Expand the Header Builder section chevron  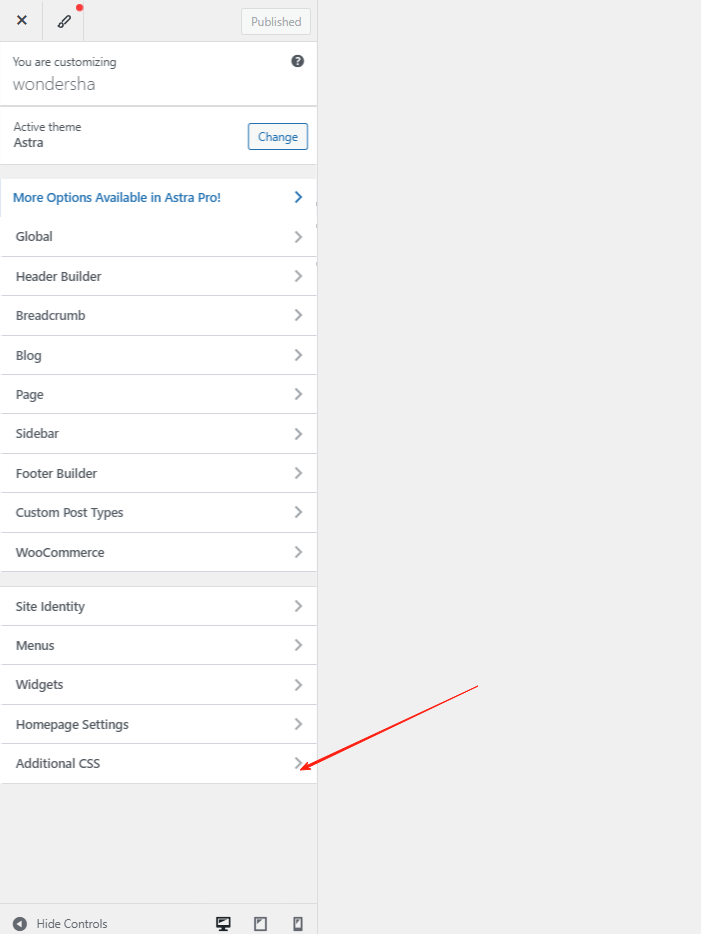298,276
